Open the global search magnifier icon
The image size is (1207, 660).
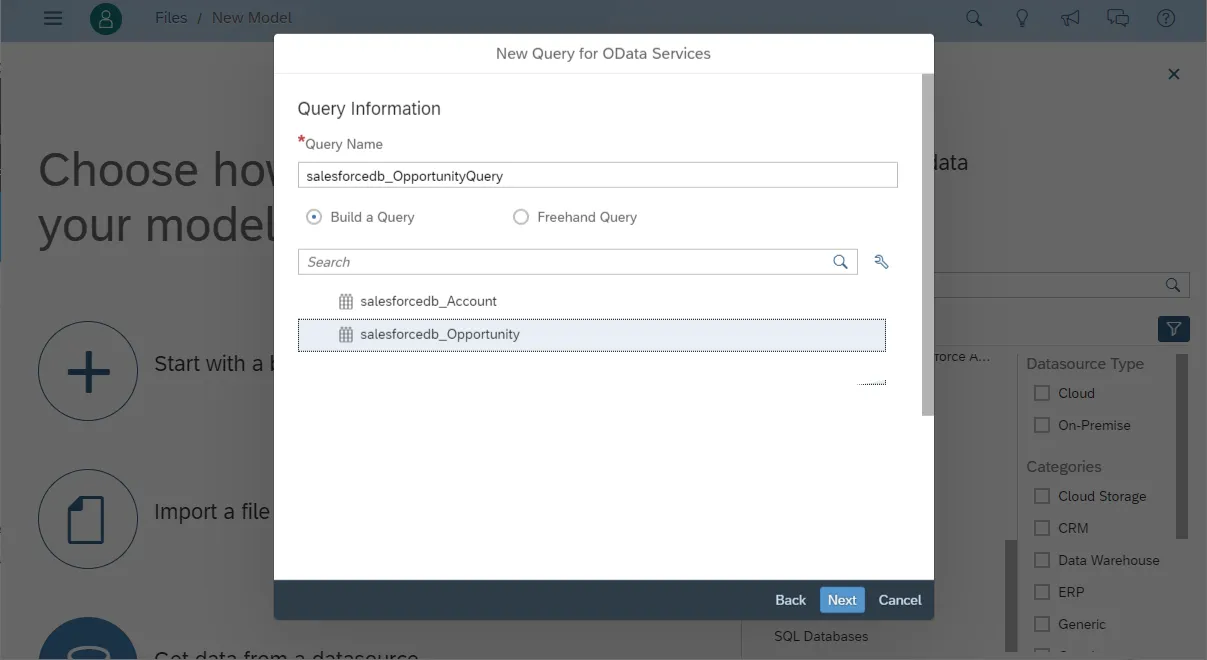[973, 17]
